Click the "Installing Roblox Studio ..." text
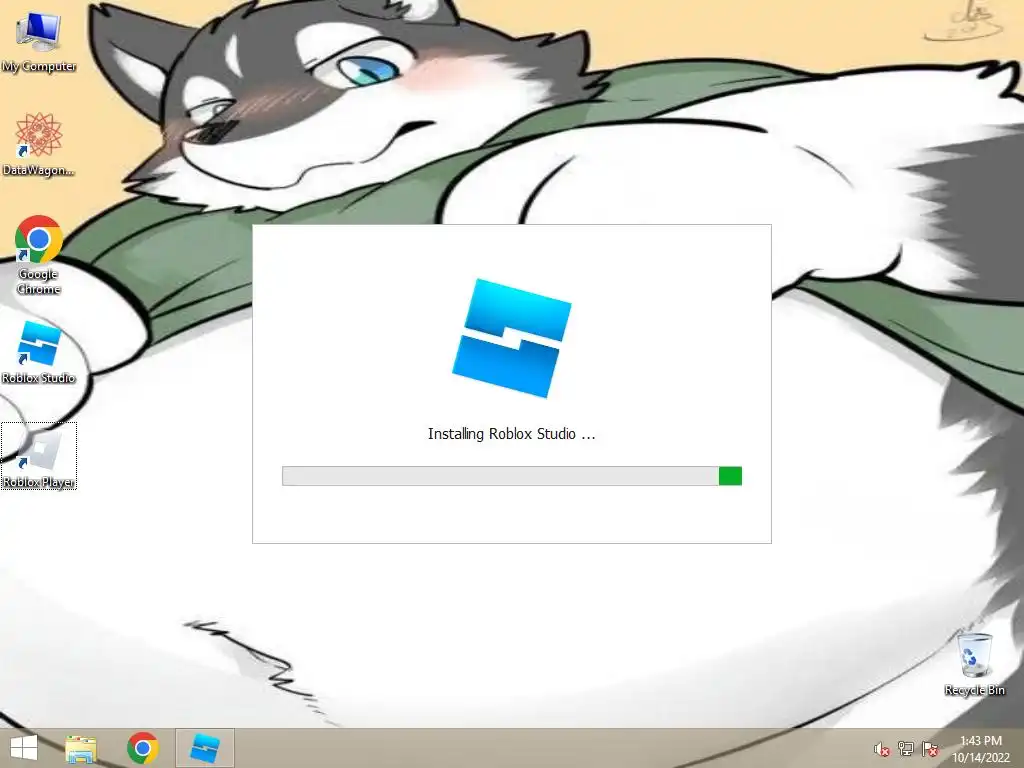This screenshot has width=1024, height=768. tap(511, 434)
